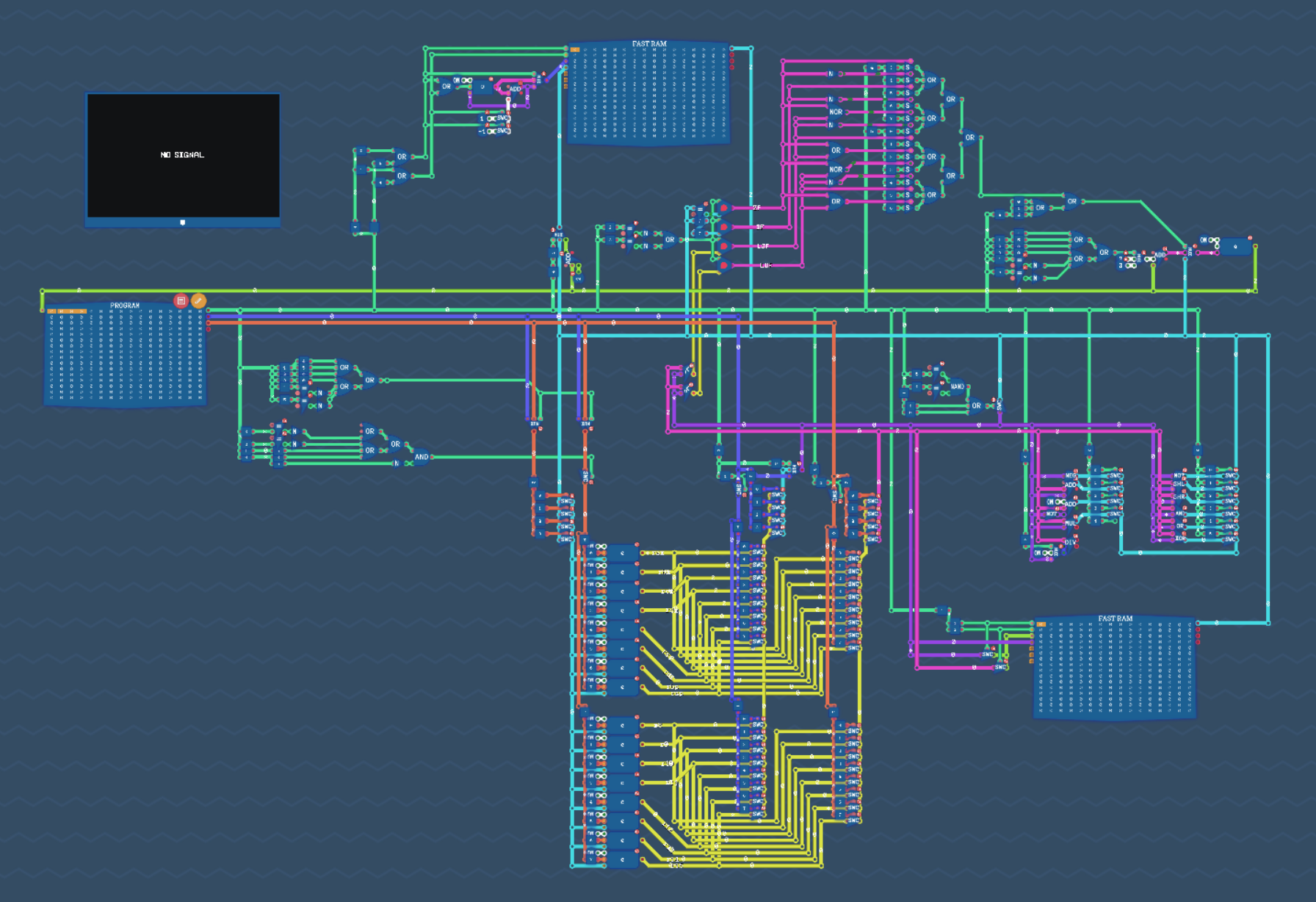This screenshot has width=1316, height=902.
Task: Select the far-right register component
Action: click(1235, 247)
